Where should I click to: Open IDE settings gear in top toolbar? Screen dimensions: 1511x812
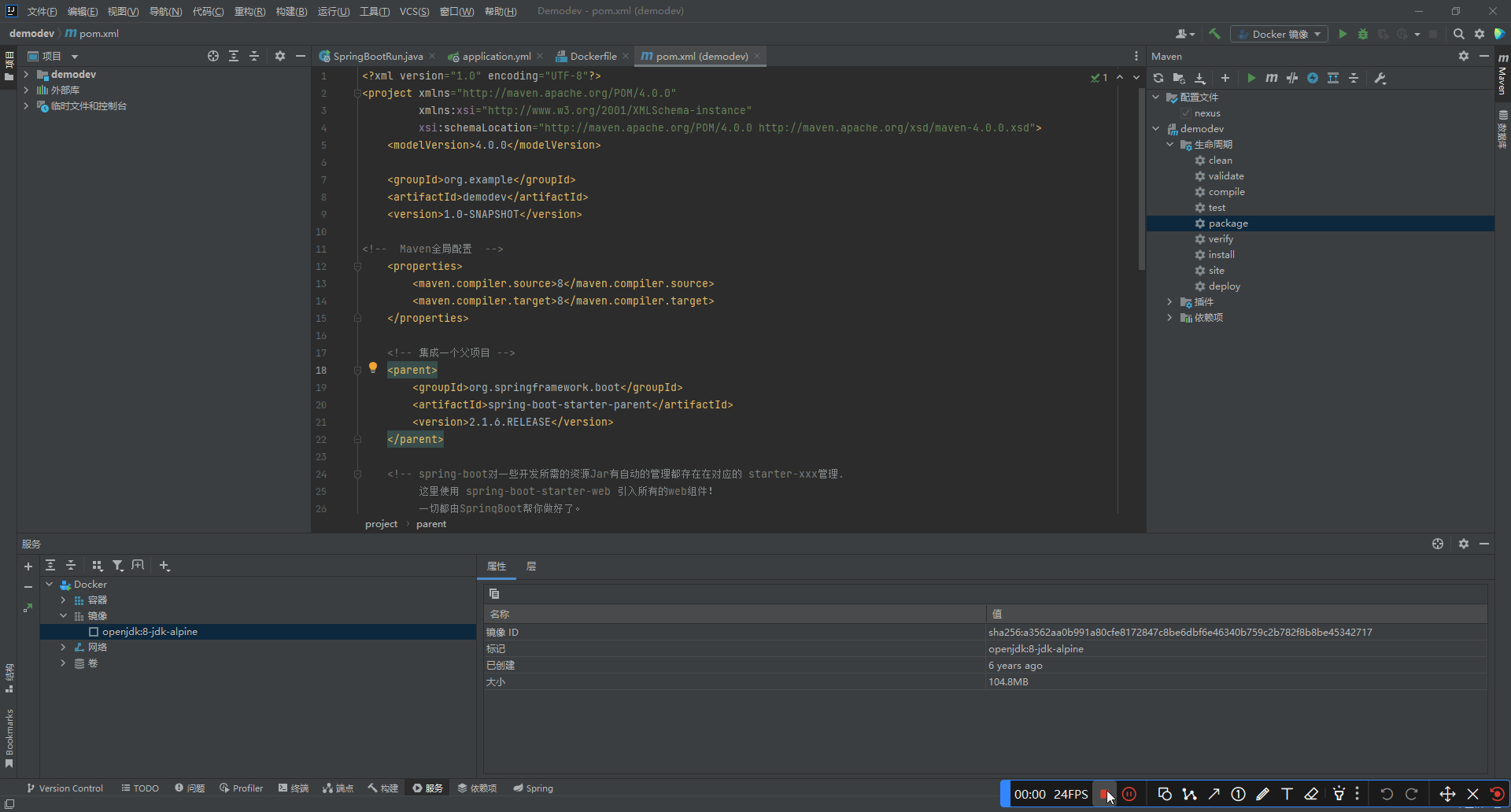1480,34
